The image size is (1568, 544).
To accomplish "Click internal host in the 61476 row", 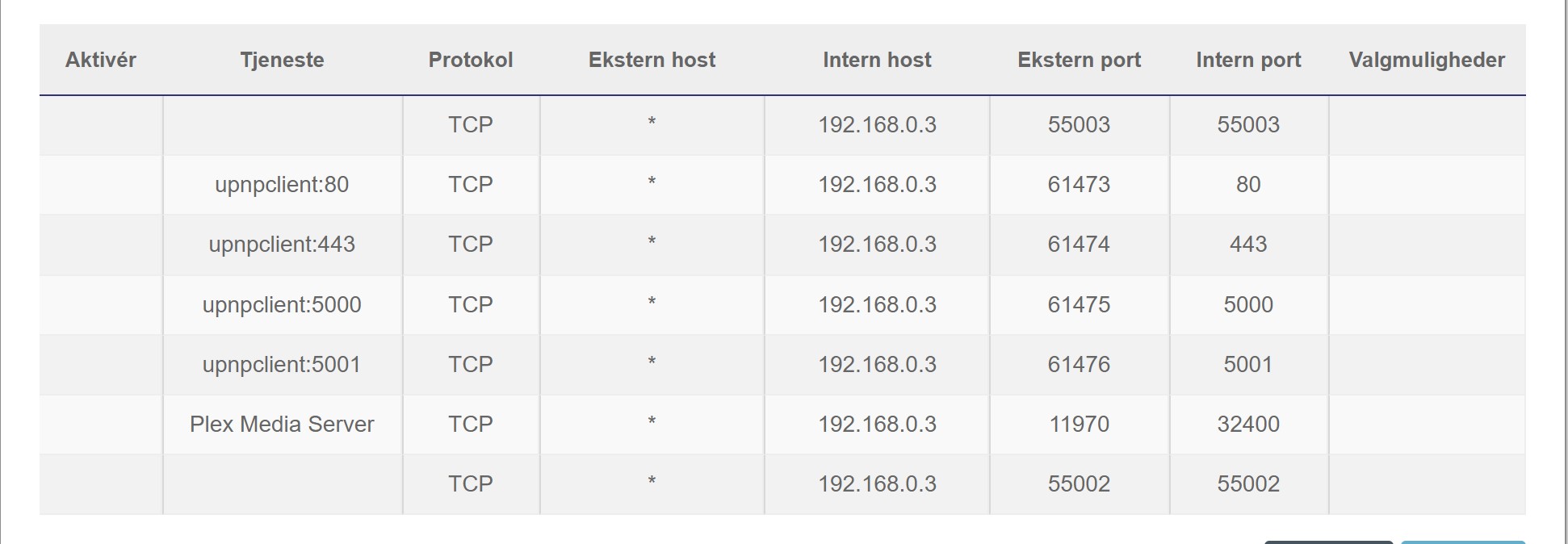I will point(877,365).
